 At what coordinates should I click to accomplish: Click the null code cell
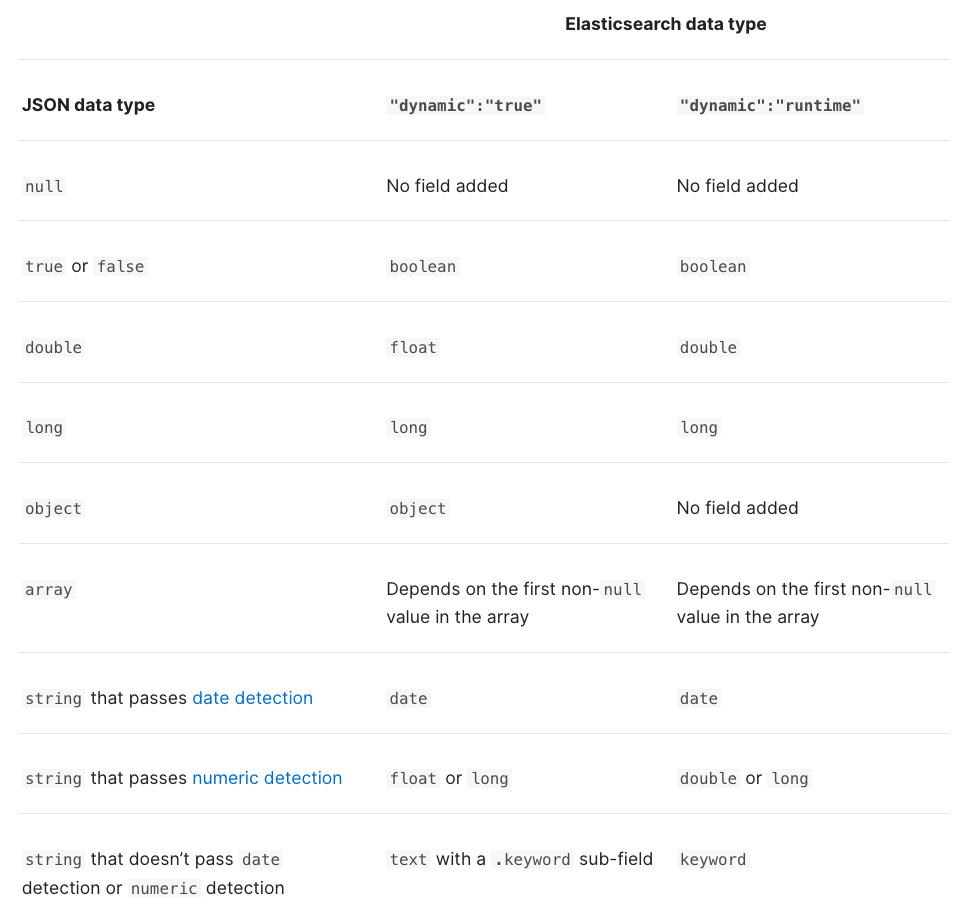point(44,186)
